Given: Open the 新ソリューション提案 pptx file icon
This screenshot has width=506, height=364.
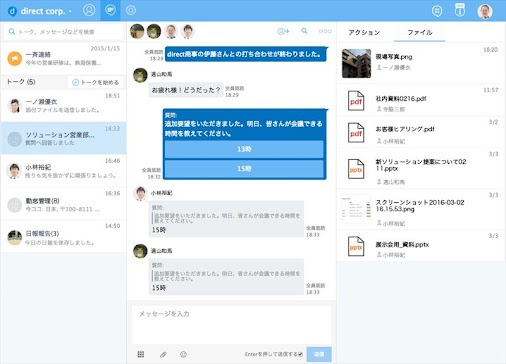Looking at the screenshot, I should tap(356, 169).
